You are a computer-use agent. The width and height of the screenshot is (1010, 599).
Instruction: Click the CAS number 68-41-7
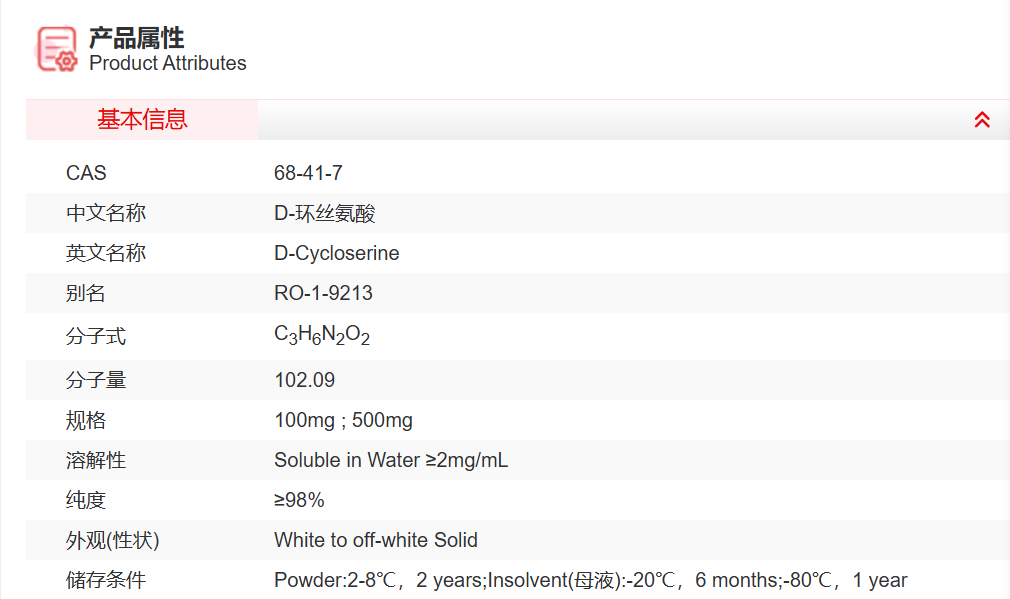click(x=308, y=173)
